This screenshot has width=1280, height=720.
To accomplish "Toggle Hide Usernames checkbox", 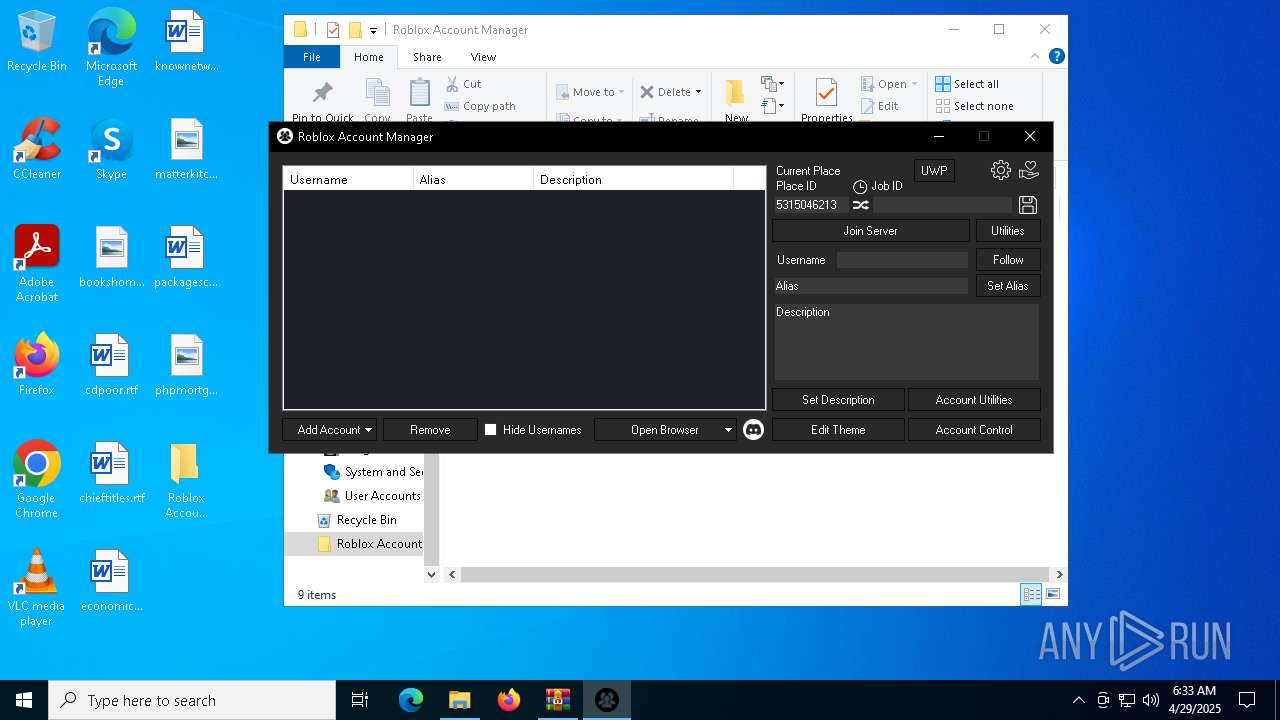I will tap(490, 430).
